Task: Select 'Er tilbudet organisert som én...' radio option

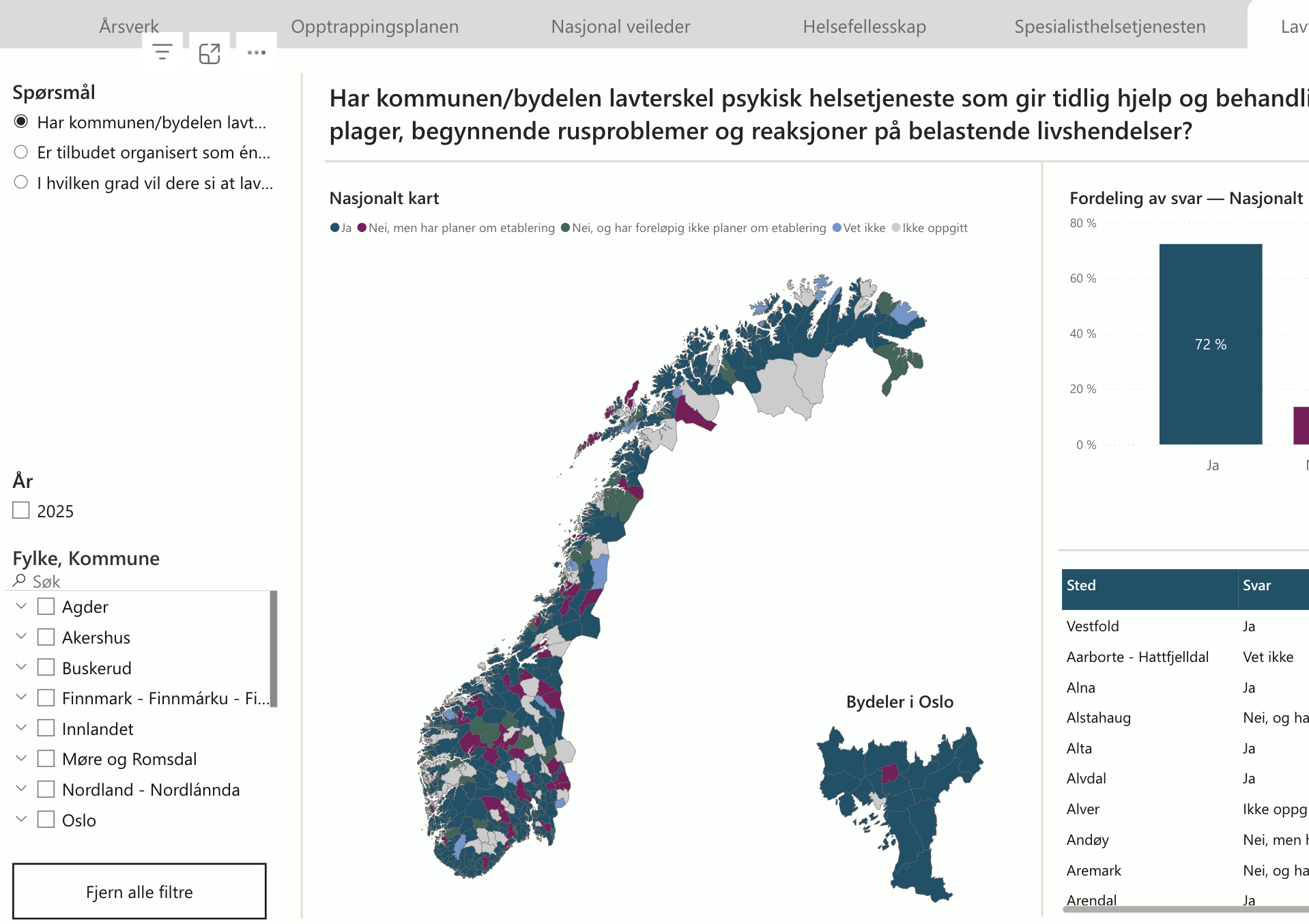Action: (21, 152)
